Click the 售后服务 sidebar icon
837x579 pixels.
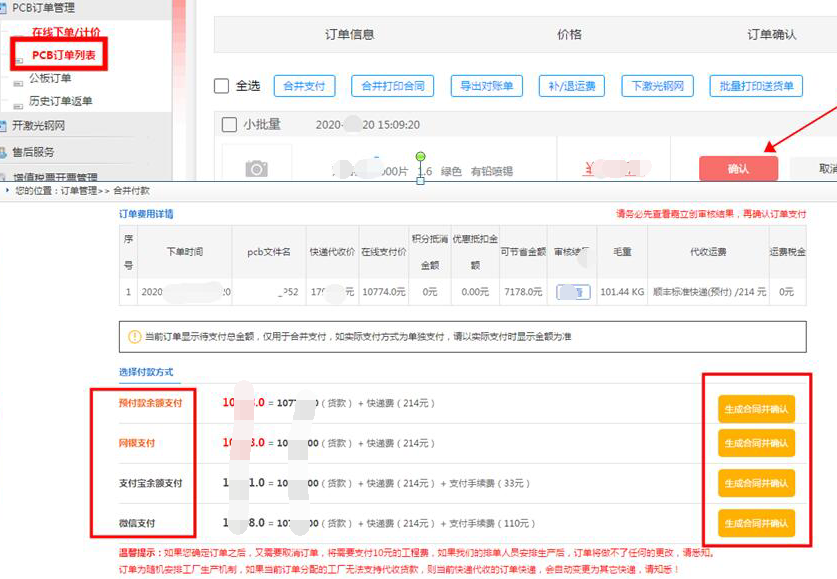click(5, 152)
